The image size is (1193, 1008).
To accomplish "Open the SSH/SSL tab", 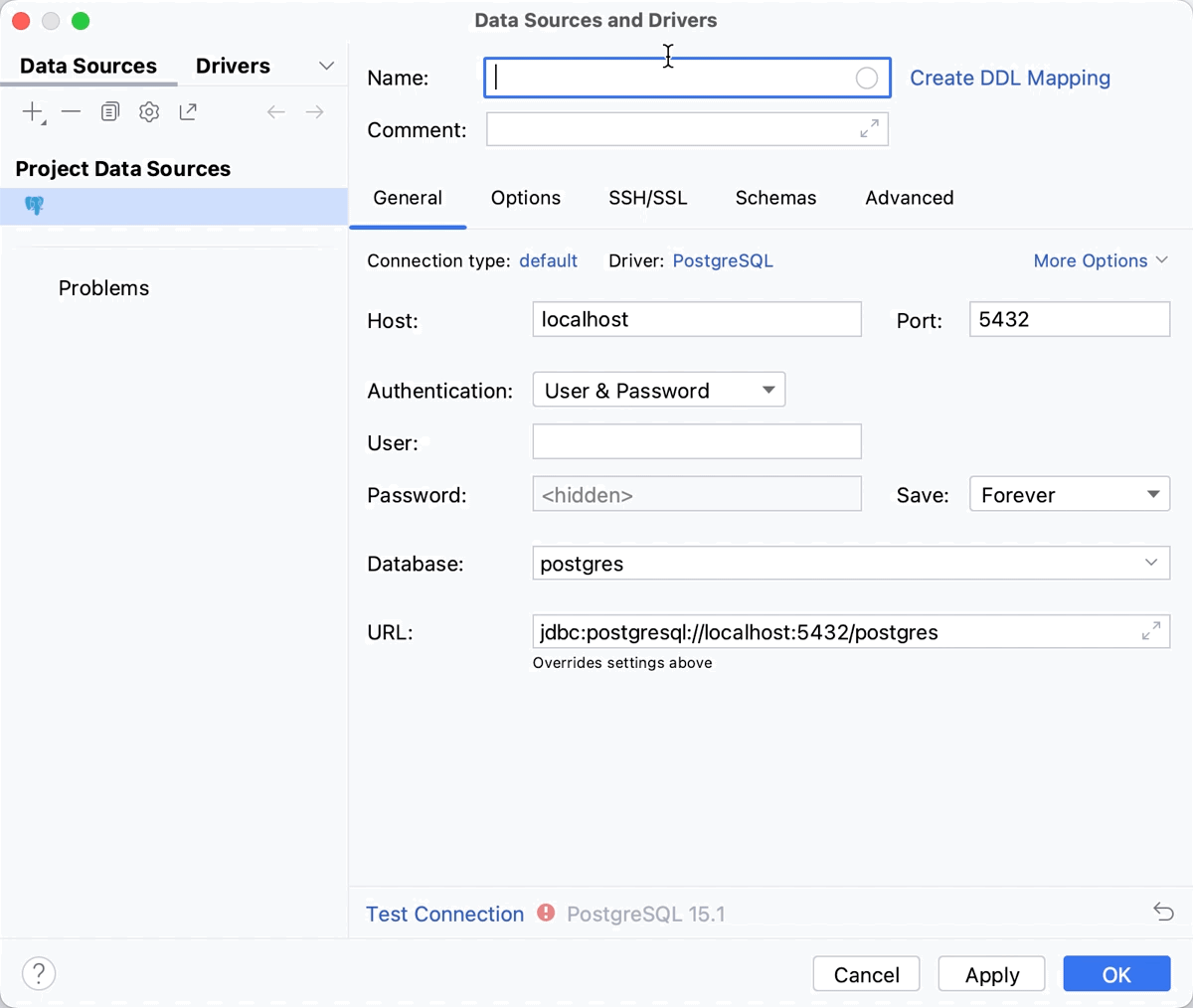I will coord(648,198).
